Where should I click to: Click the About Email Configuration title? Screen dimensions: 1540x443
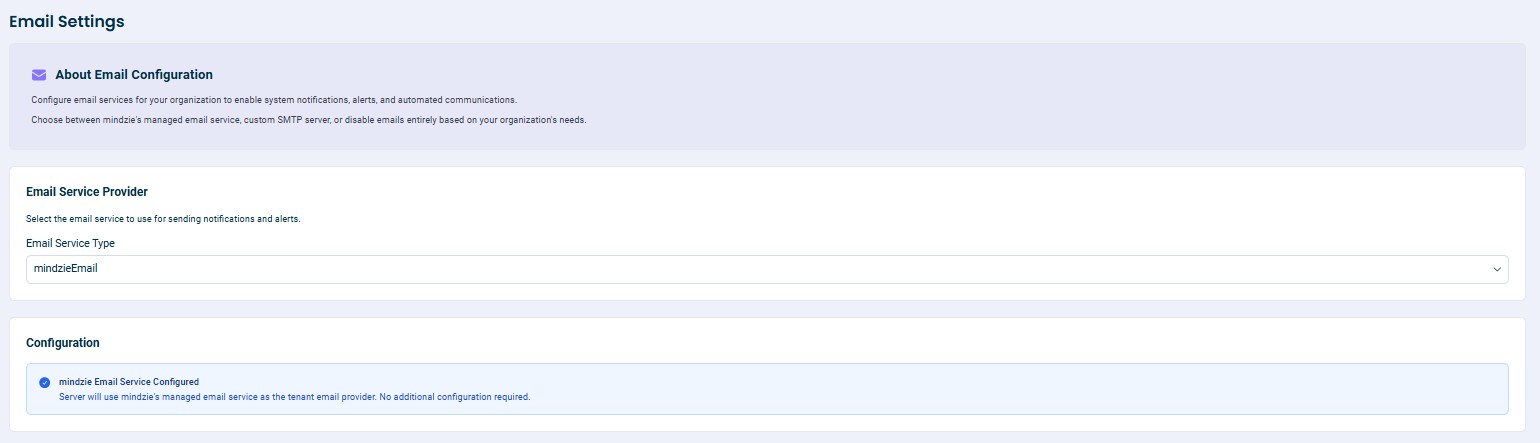pos(134,75)
